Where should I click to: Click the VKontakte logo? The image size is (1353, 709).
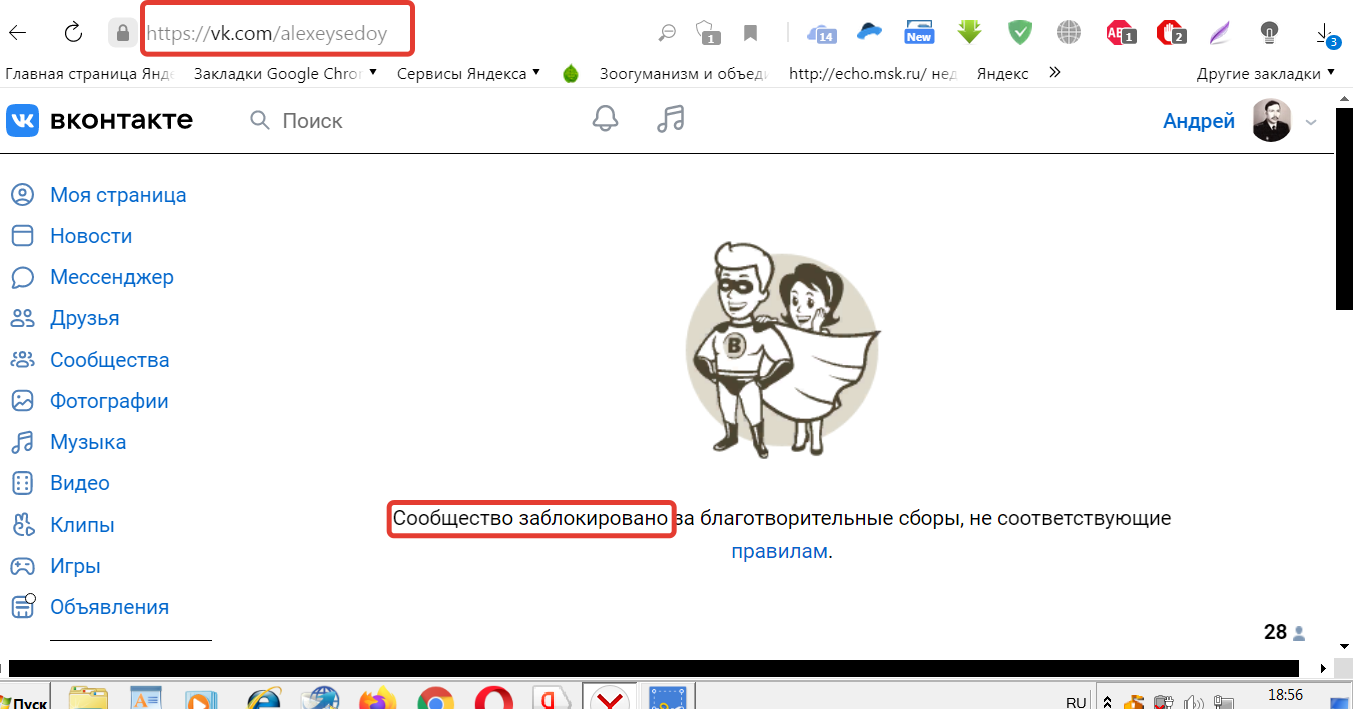100,121
